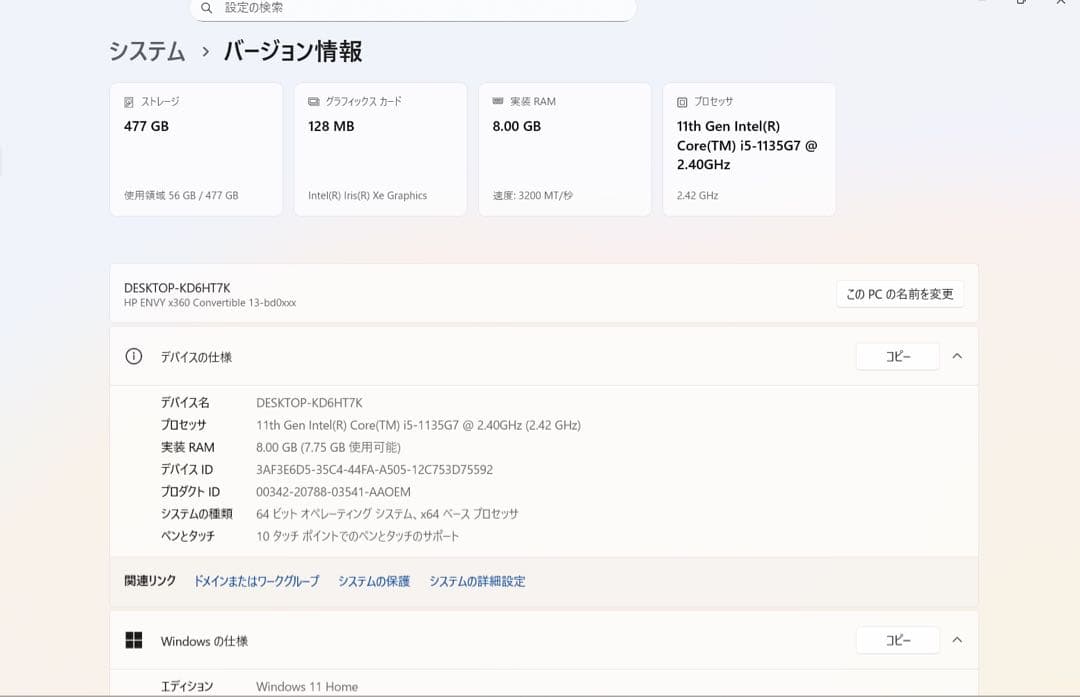Click the Windows logo icon
The height and width of the screenshot is (697, 1080).
tap(134, 641)
